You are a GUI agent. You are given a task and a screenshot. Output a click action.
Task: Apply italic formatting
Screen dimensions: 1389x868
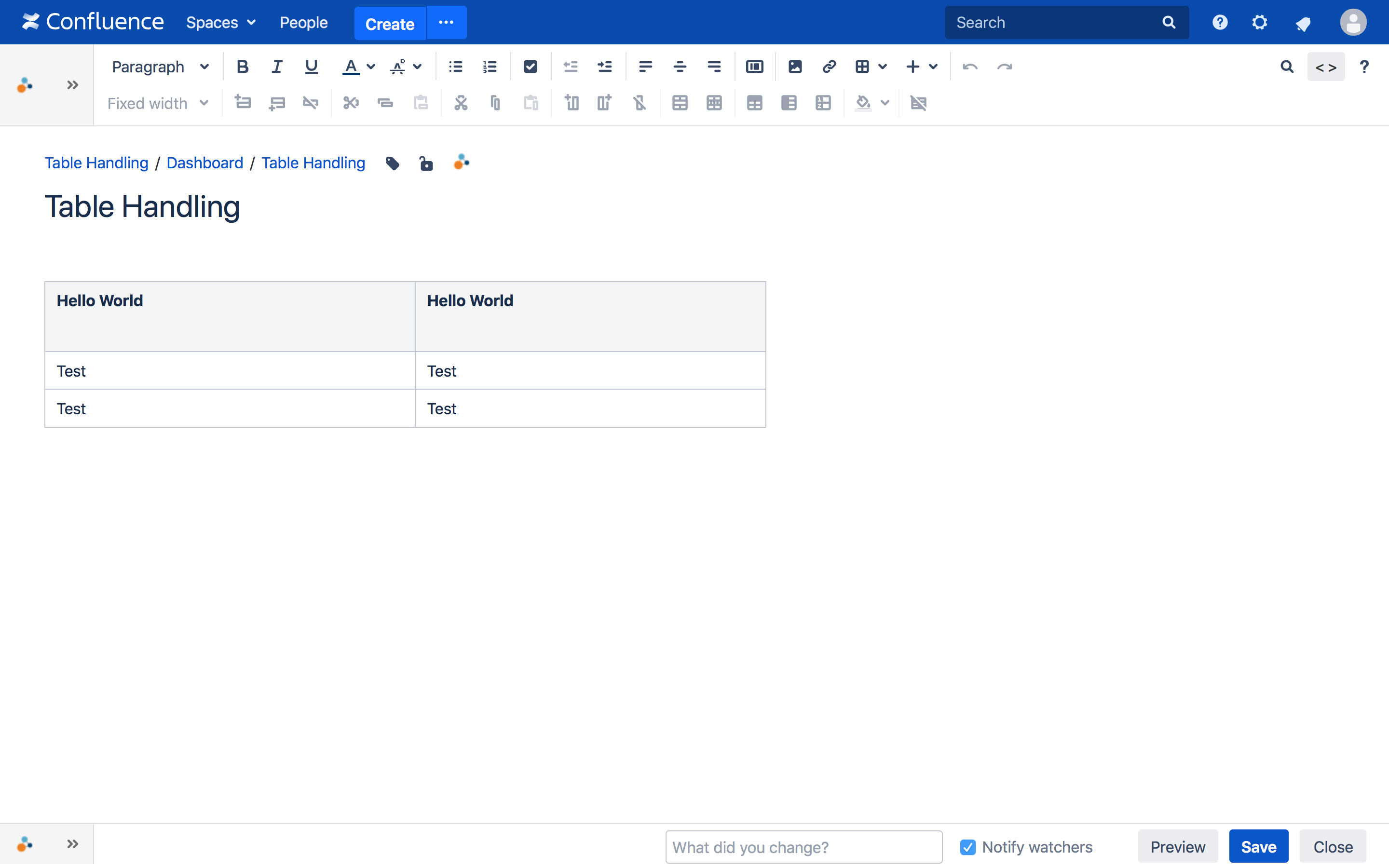(277, 67)
